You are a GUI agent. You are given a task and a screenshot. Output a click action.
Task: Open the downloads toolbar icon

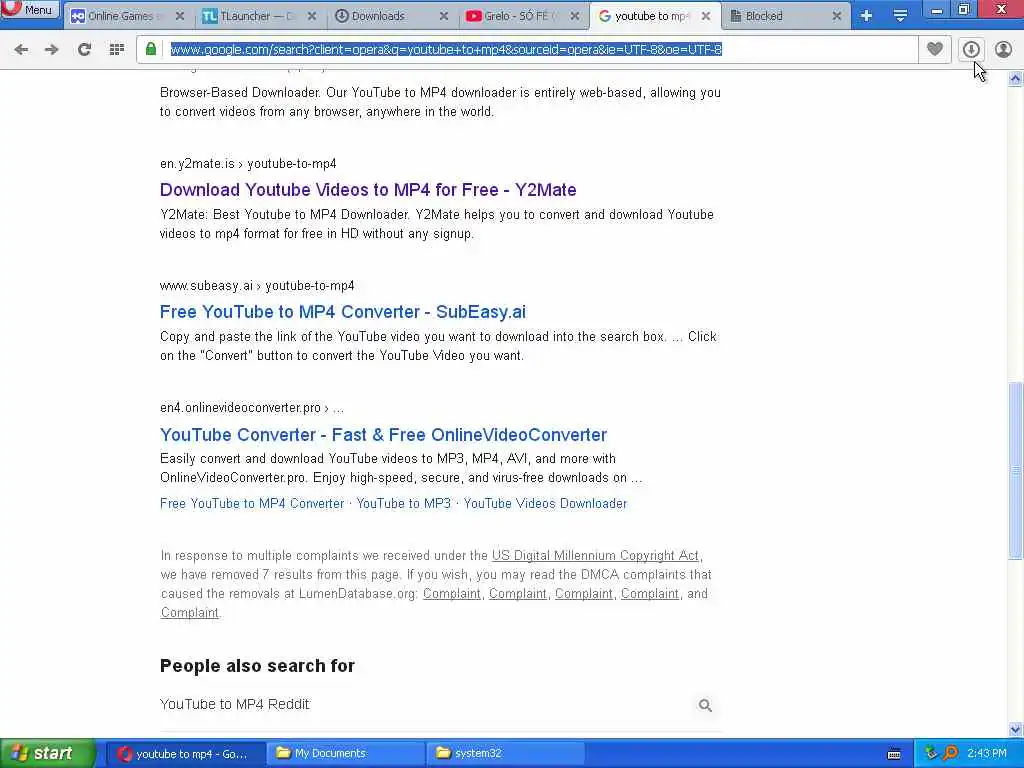971,49
